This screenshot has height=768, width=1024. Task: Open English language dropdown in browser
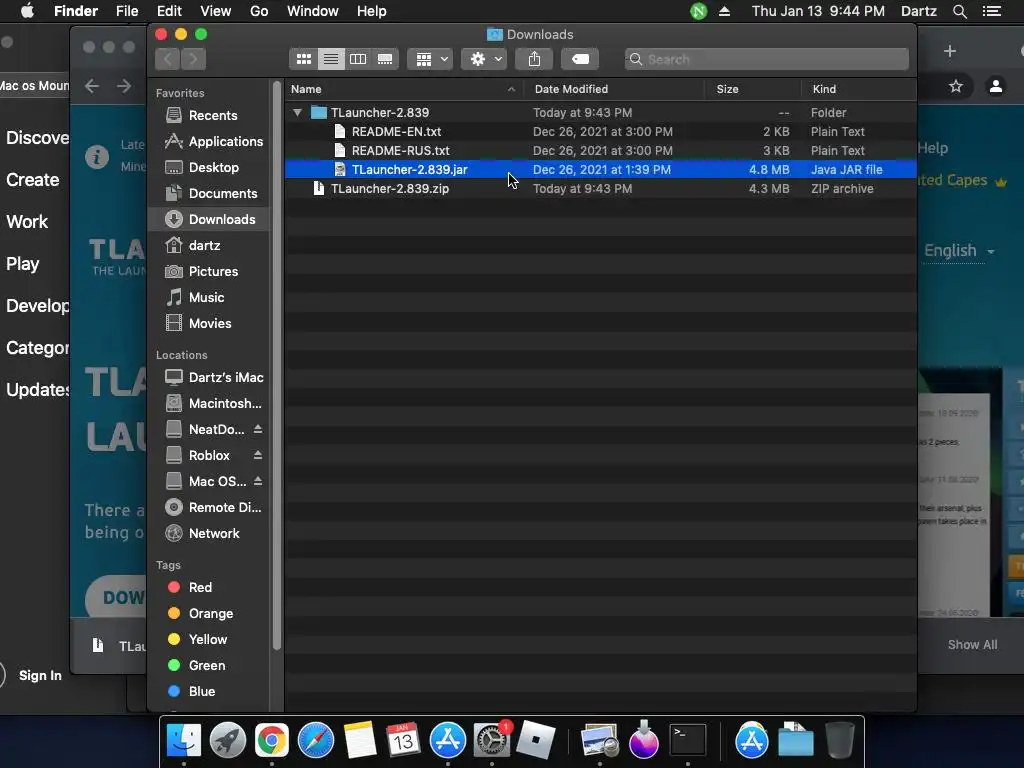tap(959, 251)
